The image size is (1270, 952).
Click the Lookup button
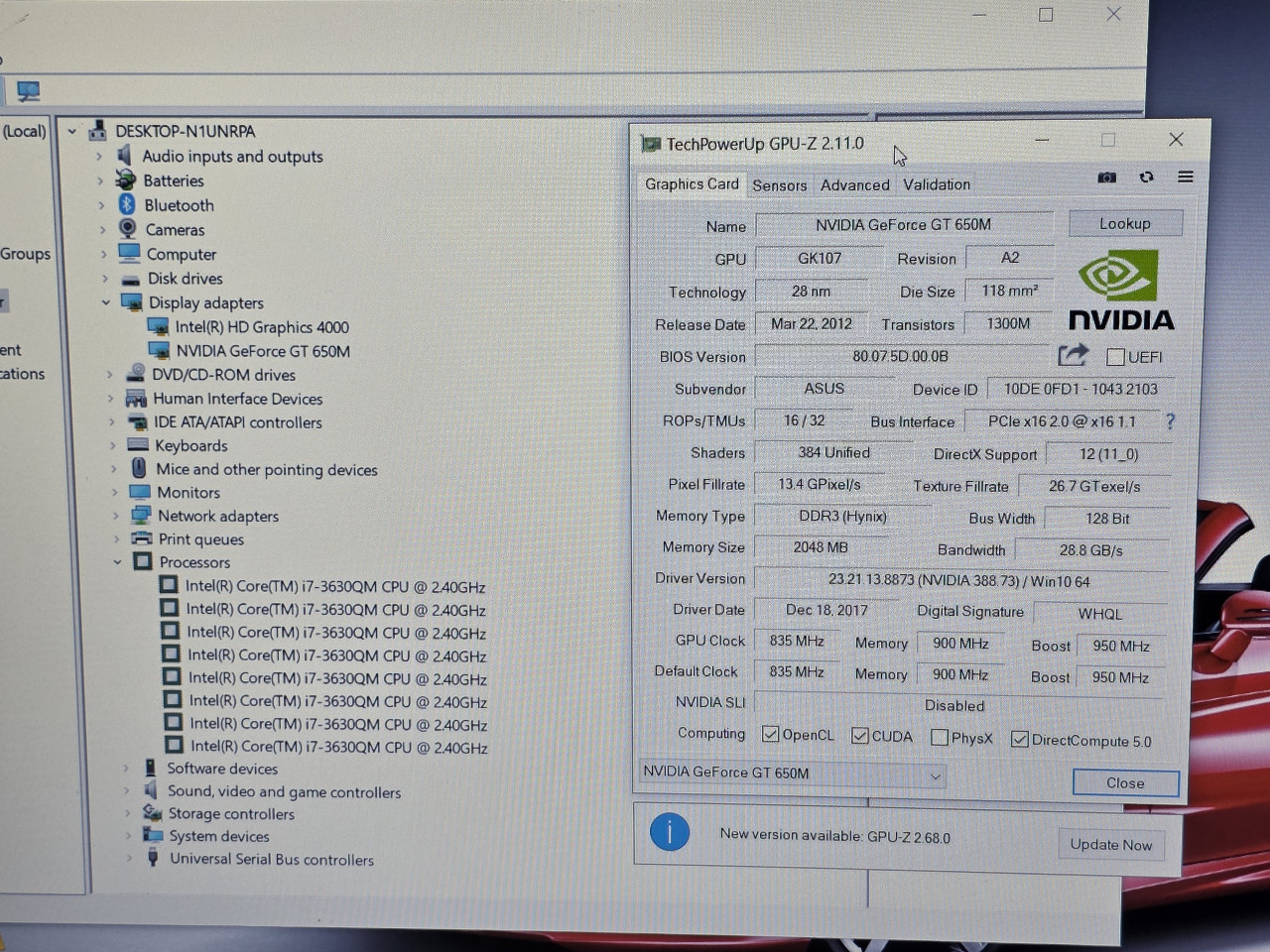(x=1124, y=224)
